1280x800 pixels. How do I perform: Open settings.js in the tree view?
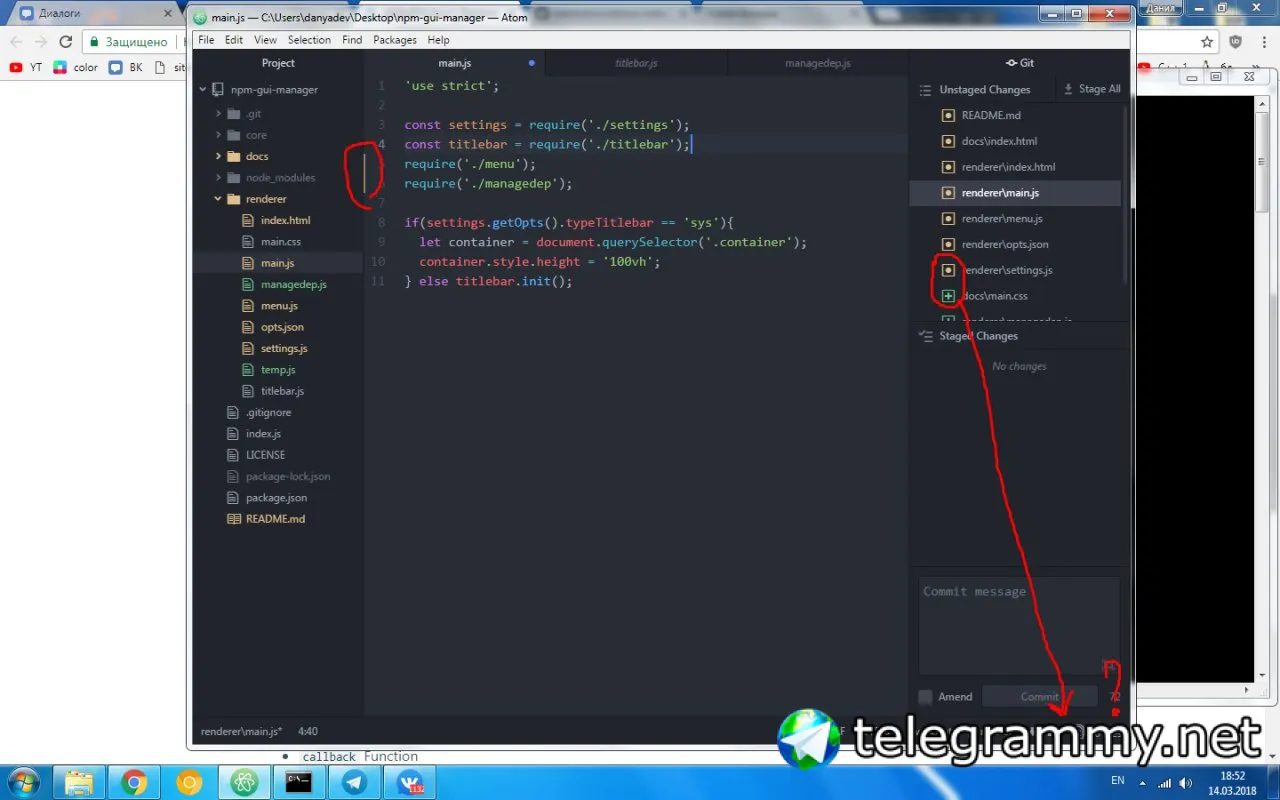[x=284, y=349]
